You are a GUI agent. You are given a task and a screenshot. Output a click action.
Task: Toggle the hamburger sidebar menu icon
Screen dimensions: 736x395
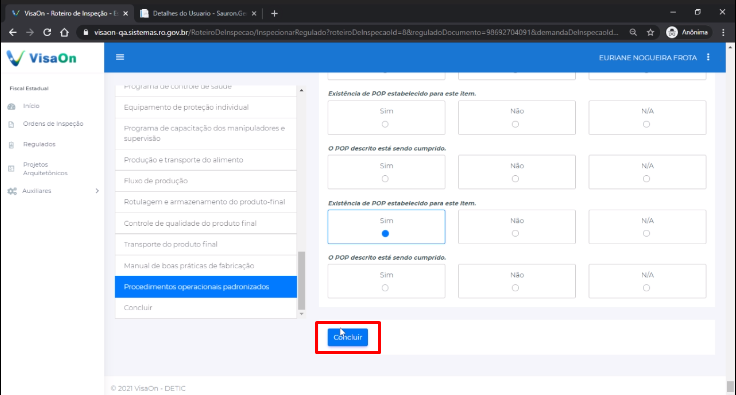[x=120, y=57]
